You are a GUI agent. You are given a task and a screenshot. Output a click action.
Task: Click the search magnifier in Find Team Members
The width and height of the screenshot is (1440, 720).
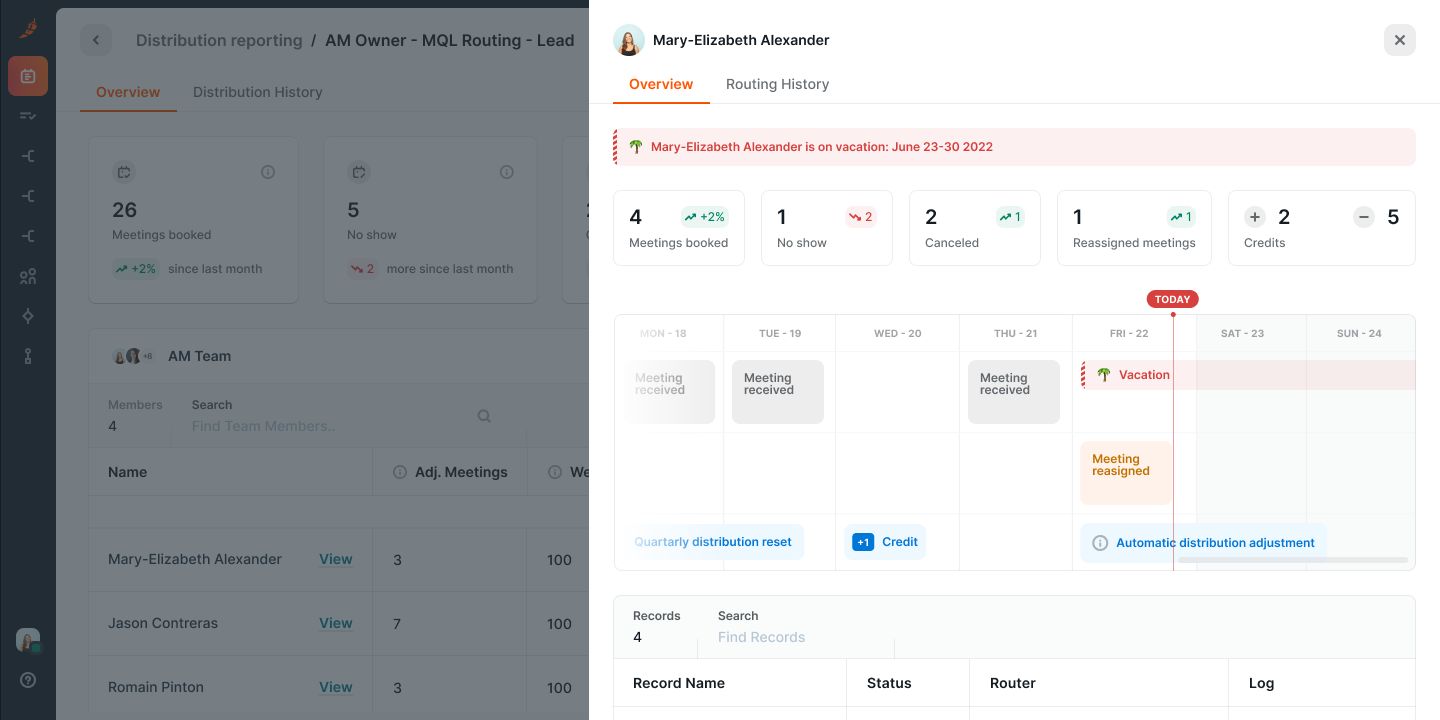click(x=484, y=415)
